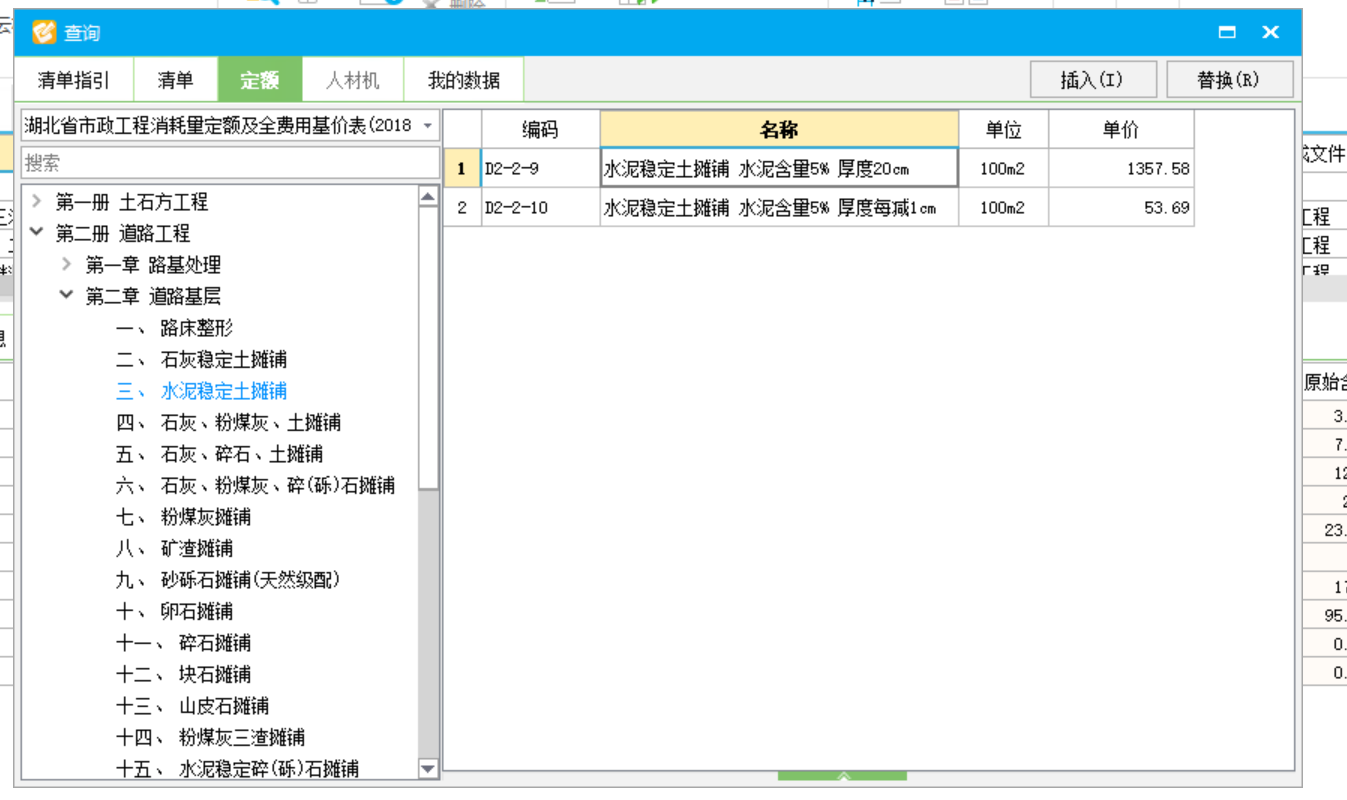Click the 厚度20cm quota name cell
1347x800 pixels.
(779, 168)
